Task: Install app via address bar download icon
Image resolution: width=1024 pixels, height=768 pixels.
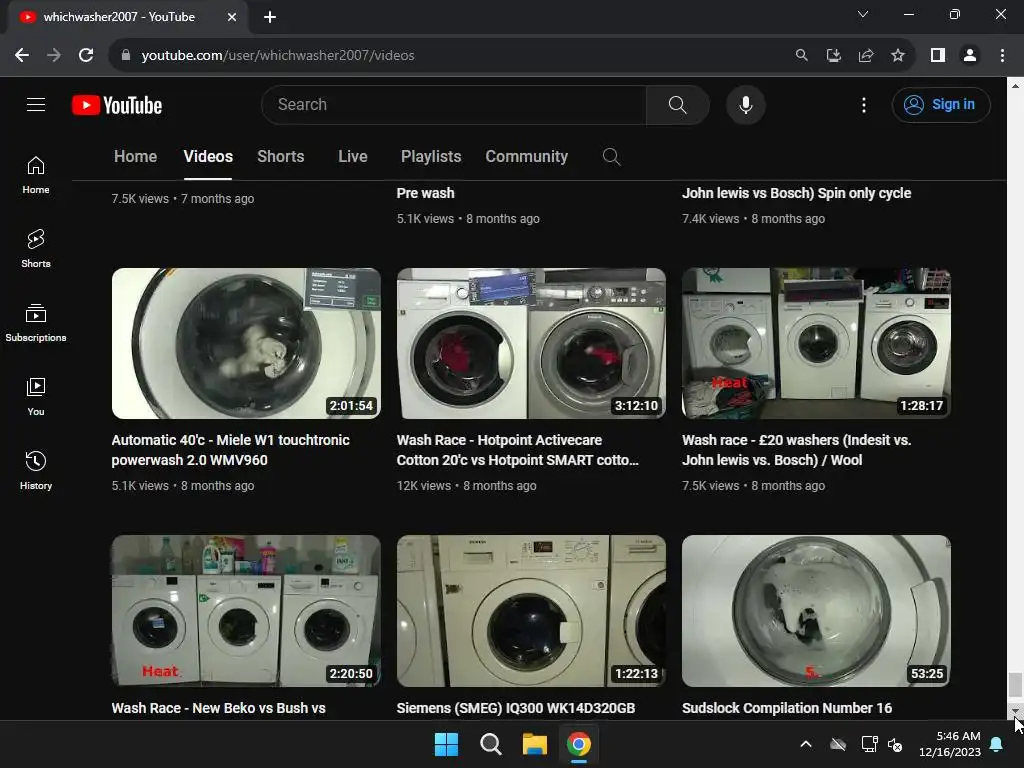Action: [x=833, y=56]
